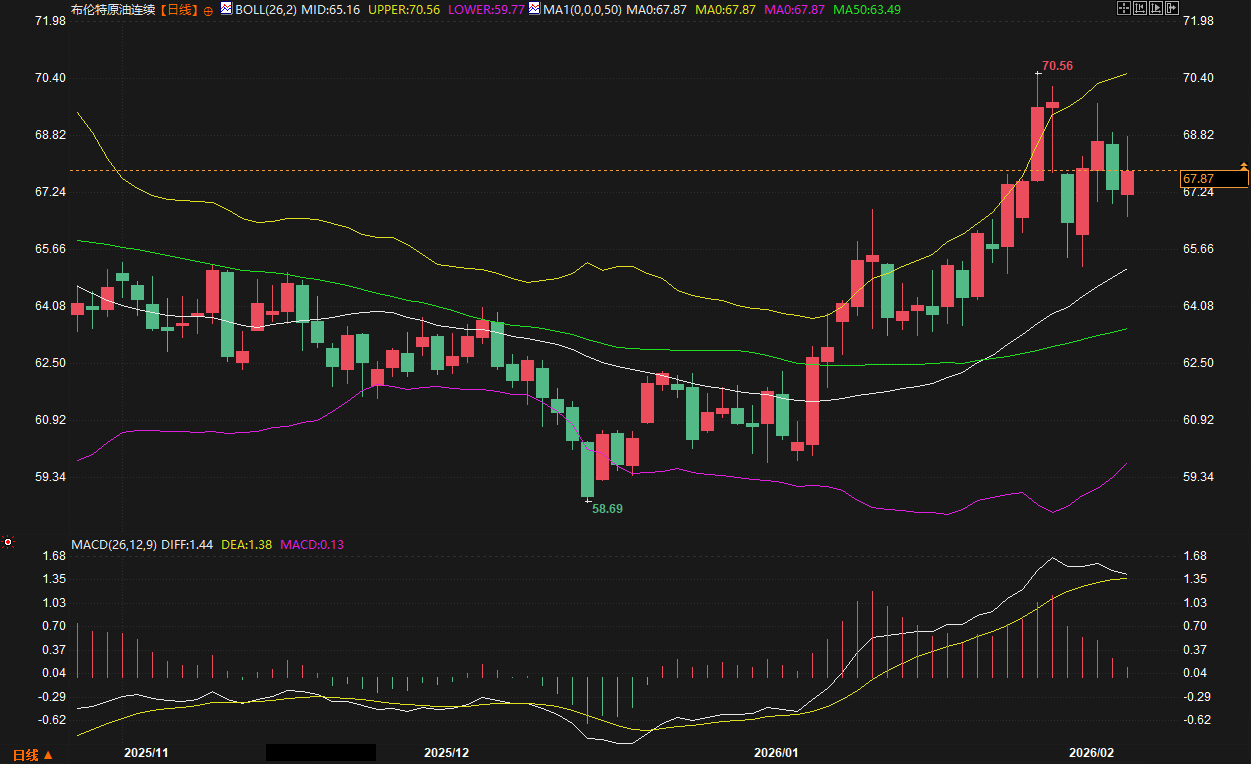Click the orange circled-plus icon beside 日线
The image size is (1251, 764).
coord(208,10)
